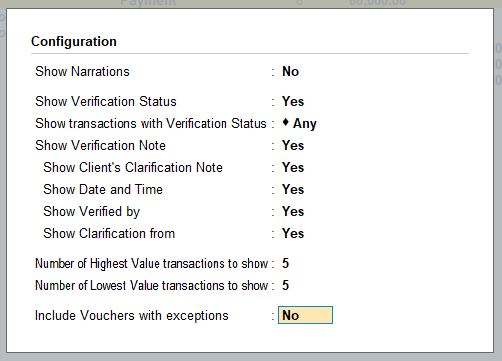Open the Verification Status Any selector

point(305,124)
